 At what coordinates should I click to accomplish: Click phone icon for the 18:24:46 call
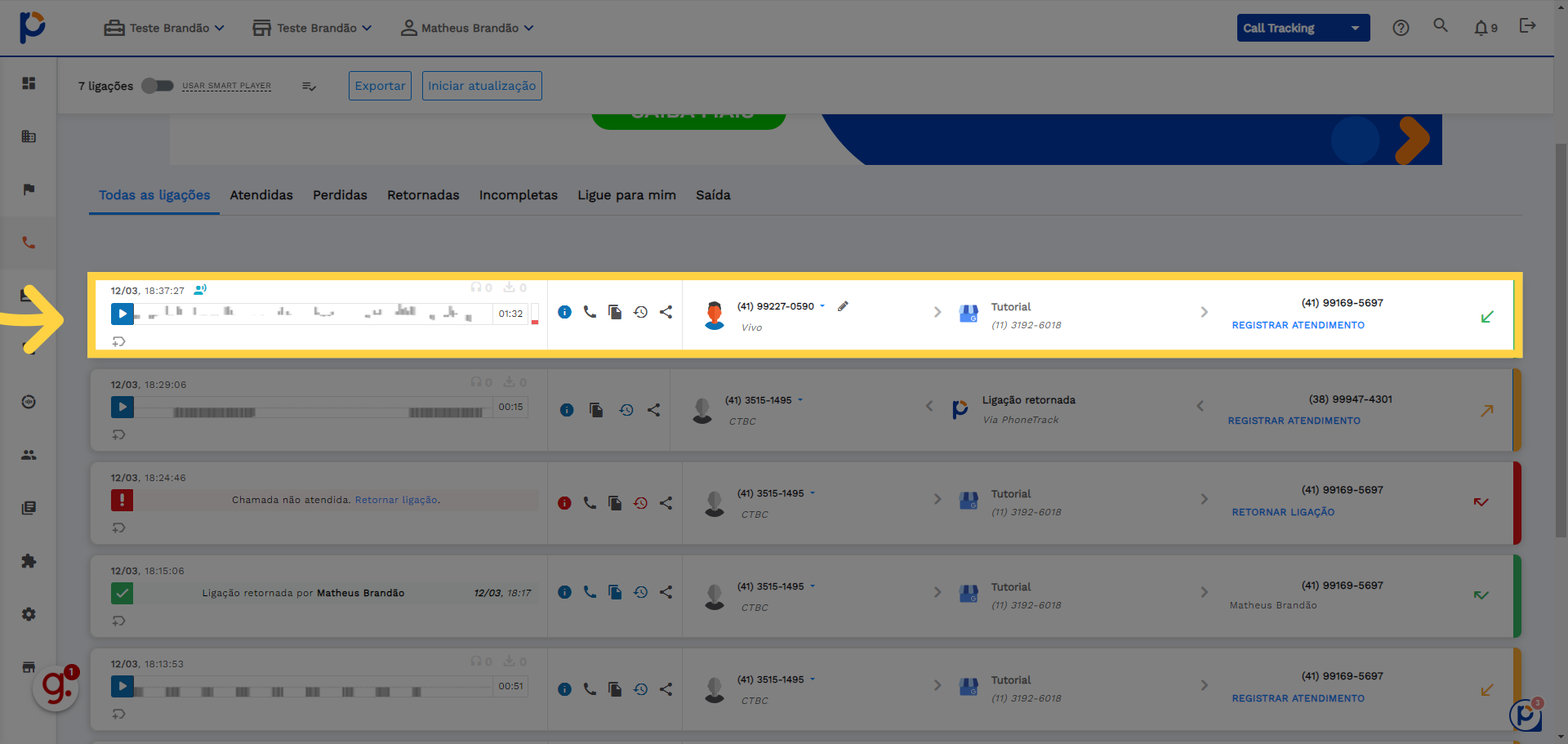[x=590, y=503]
